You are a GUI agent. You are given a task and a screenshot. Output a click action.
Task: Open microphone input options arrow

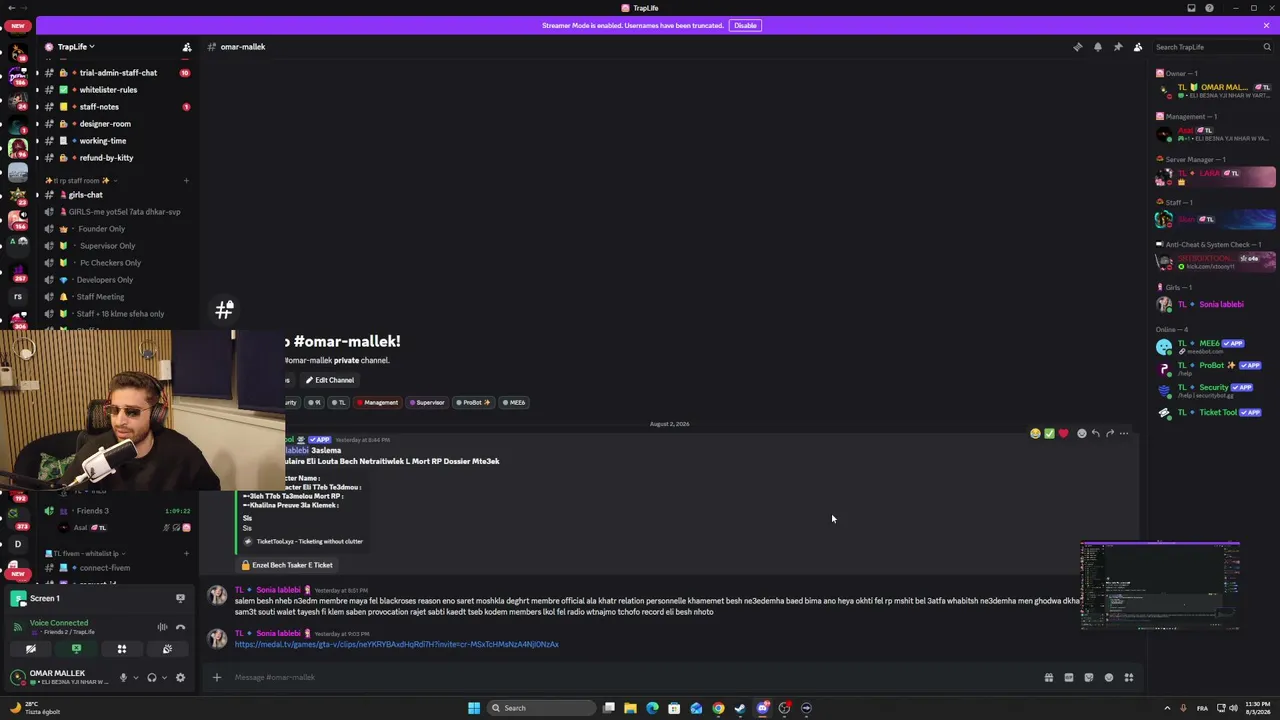pyautogui.click(x=135, y=677)
